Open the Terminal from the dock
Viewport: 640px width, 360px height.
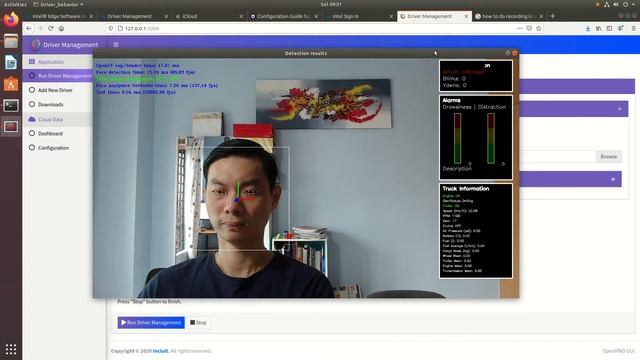click(x=11, y=105)
